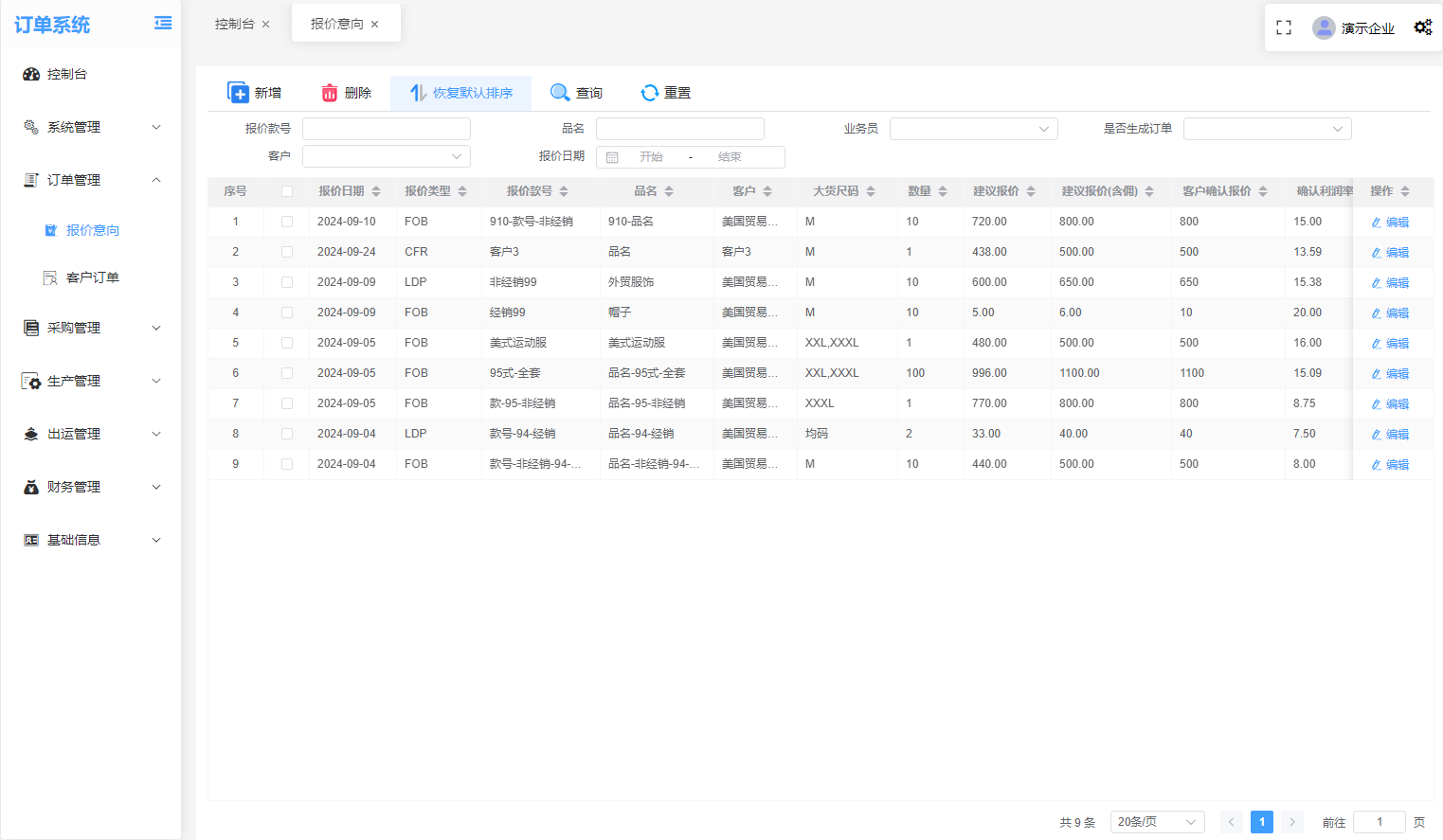Click the 重置 refresh icon
This screenshot has width=1443, height=840.
click(650, 92)
